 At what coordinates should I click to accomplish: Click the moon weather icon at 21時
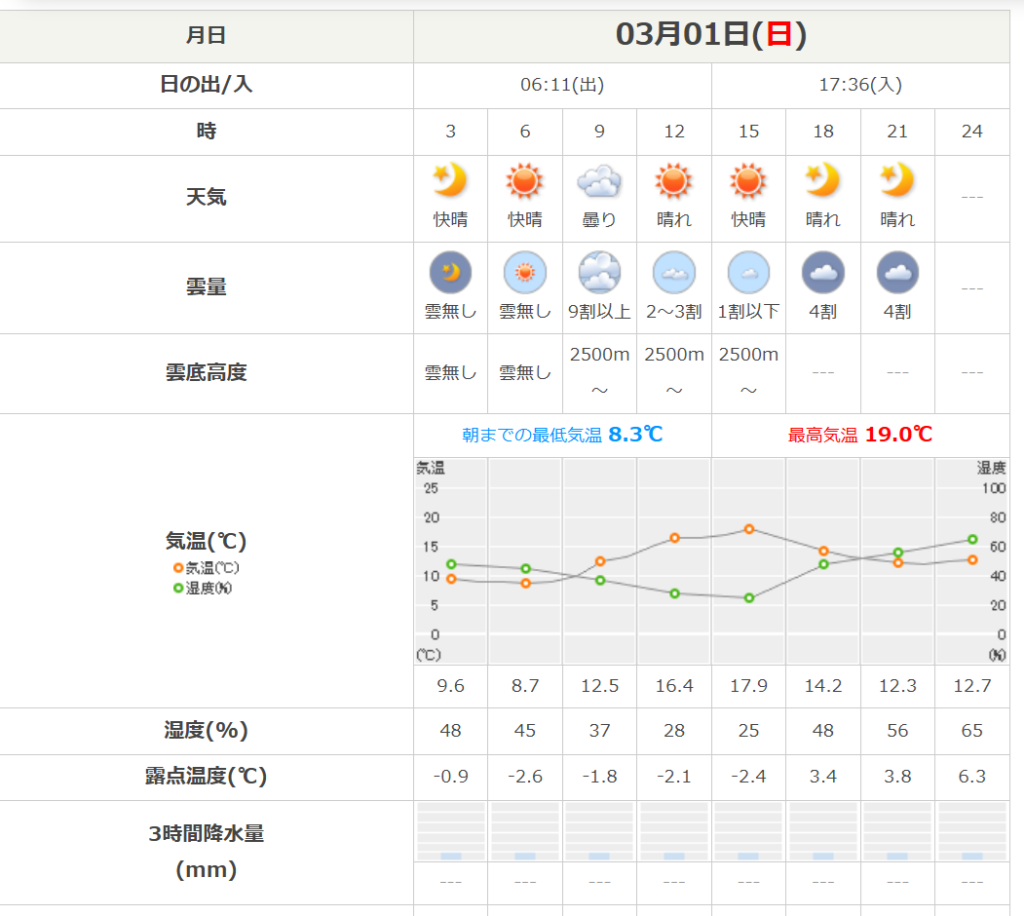click(897, 181)
